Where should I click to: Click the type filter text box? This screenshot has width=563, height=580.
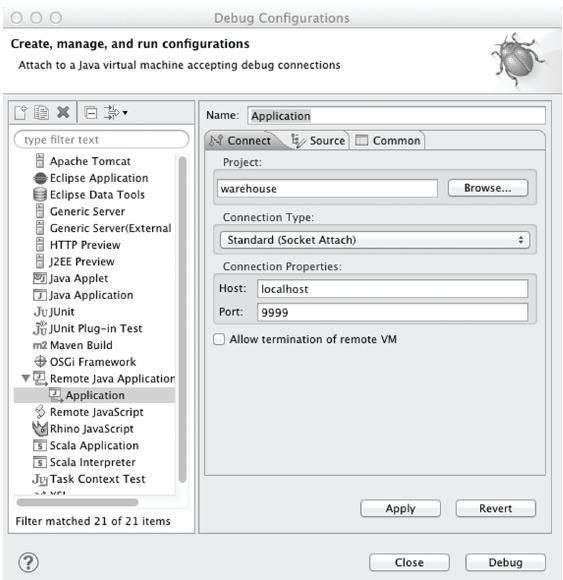click(x=101, y=139)
